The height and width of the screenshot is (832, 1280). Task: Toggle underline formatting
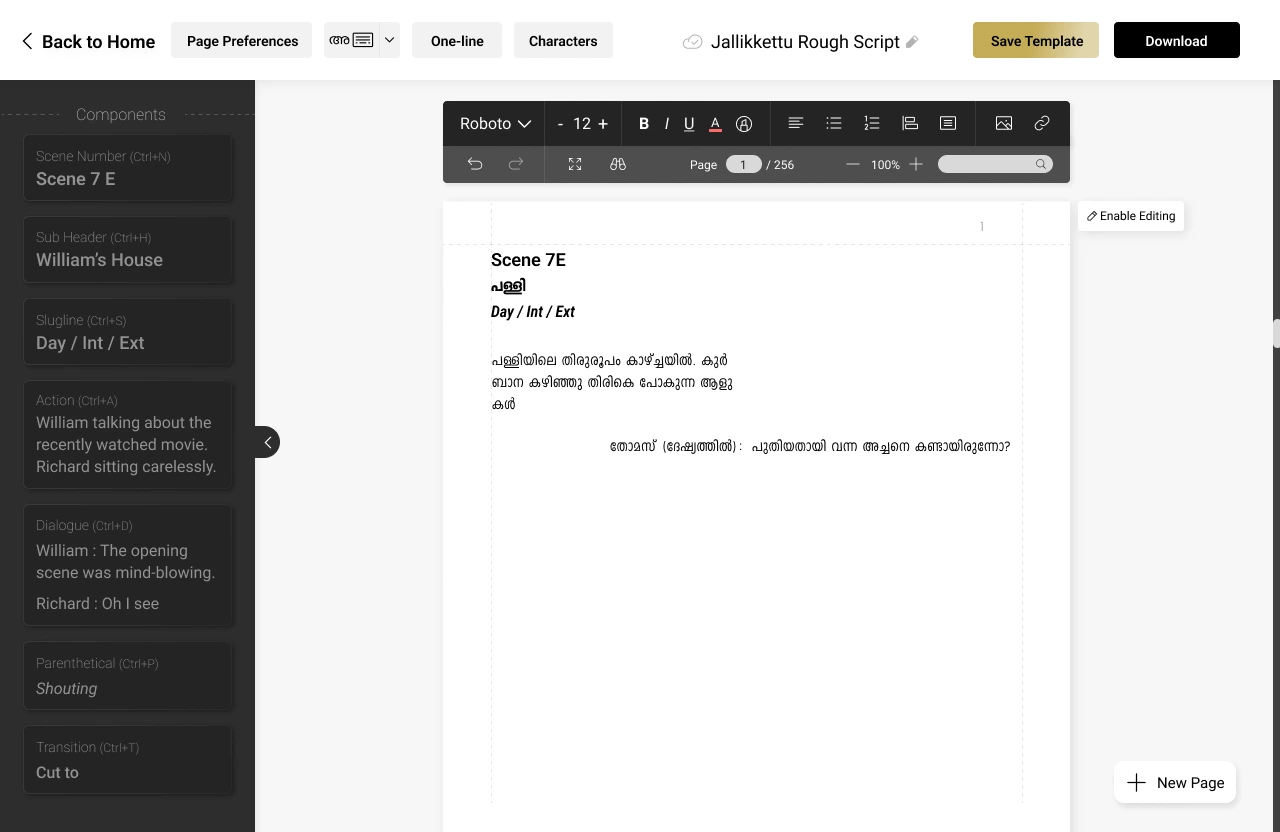tap(689, 123)
